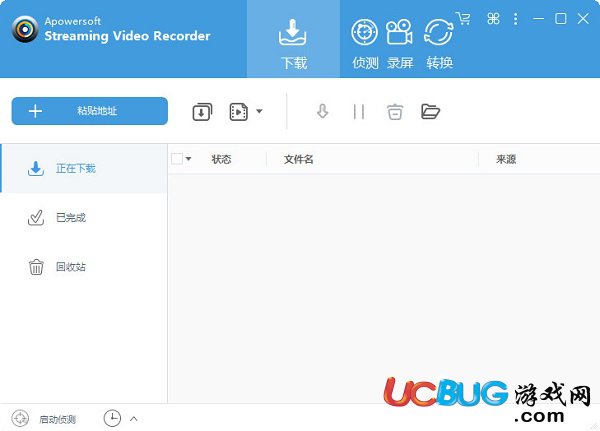
Task: Minimize the Streaming Video Recorder window
Action: (x=538, y=18)
